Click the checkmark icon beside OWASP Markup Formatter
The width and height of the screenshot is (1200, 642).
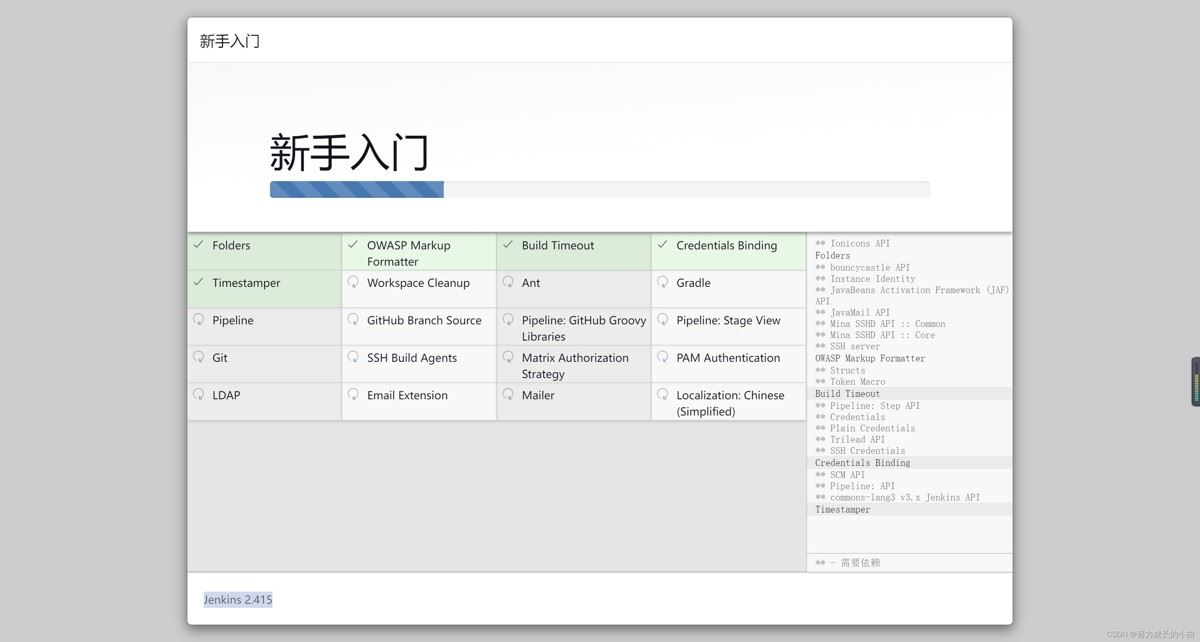pyautogui.click(x=353, y=245)
